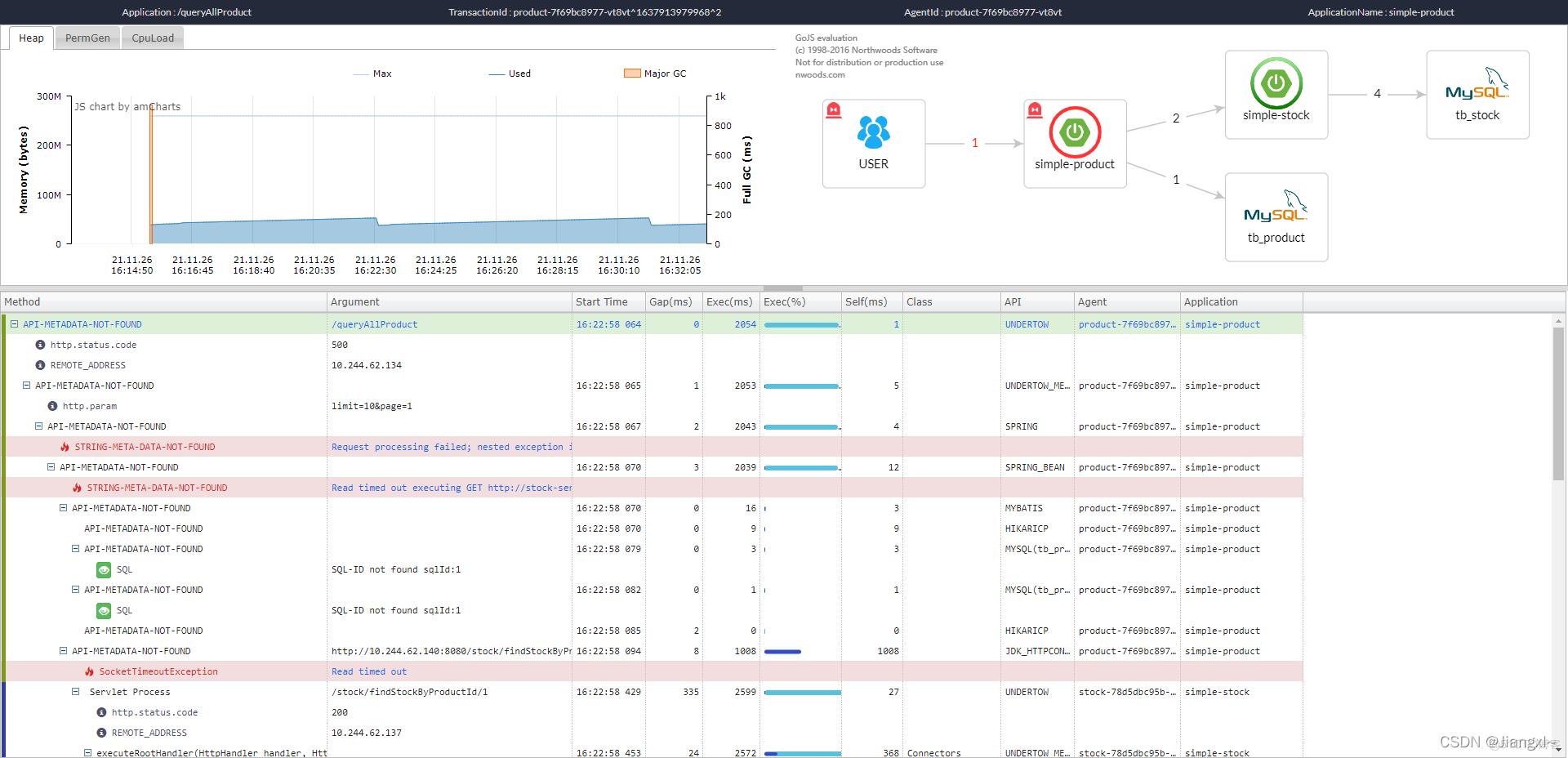Collapse the executeRootHandler row

click(87, 753)
